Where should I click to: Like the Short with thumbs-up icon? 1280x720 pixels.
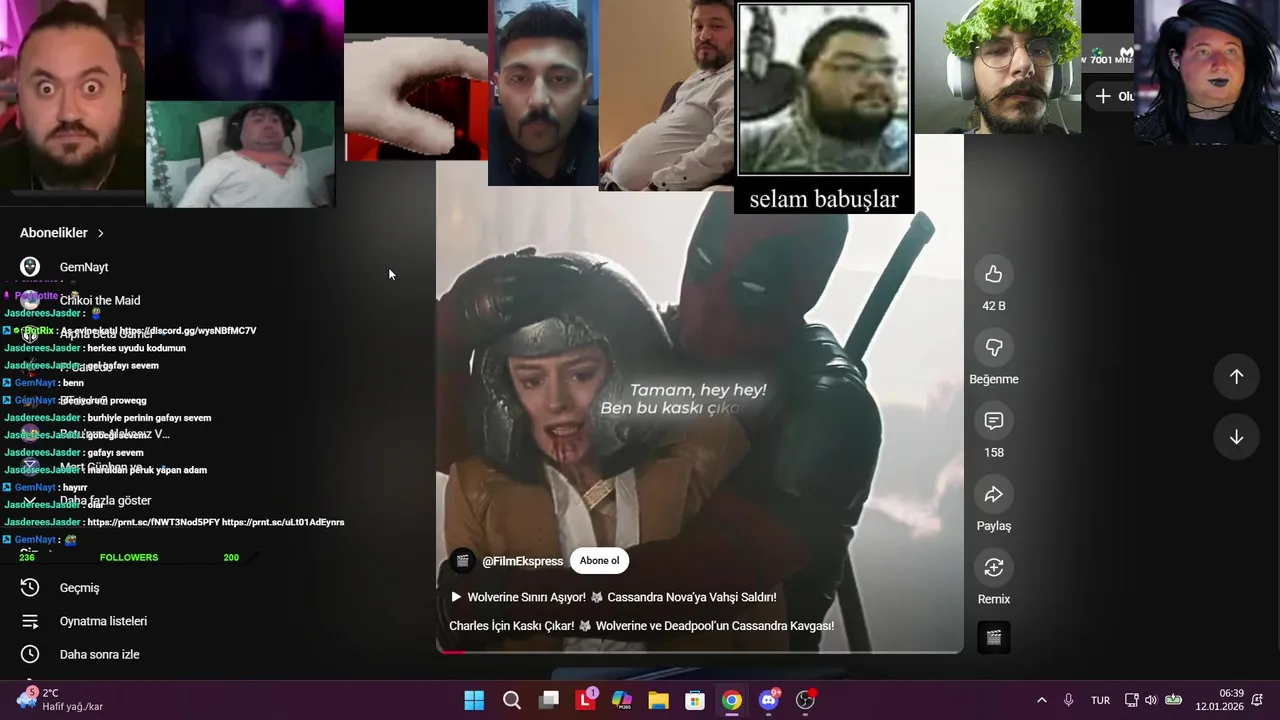(x=993, y=274)
